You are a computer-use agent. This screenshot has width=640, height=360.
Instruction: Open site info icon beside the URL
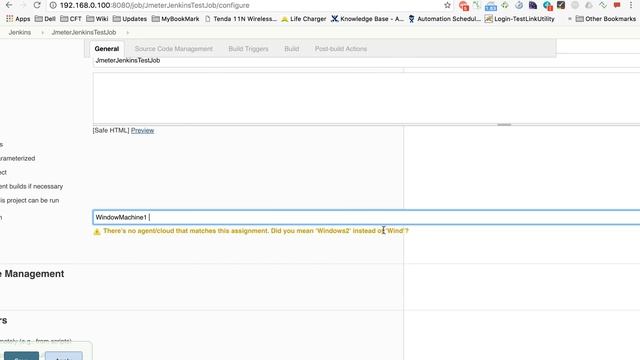[x=53, y=5]
